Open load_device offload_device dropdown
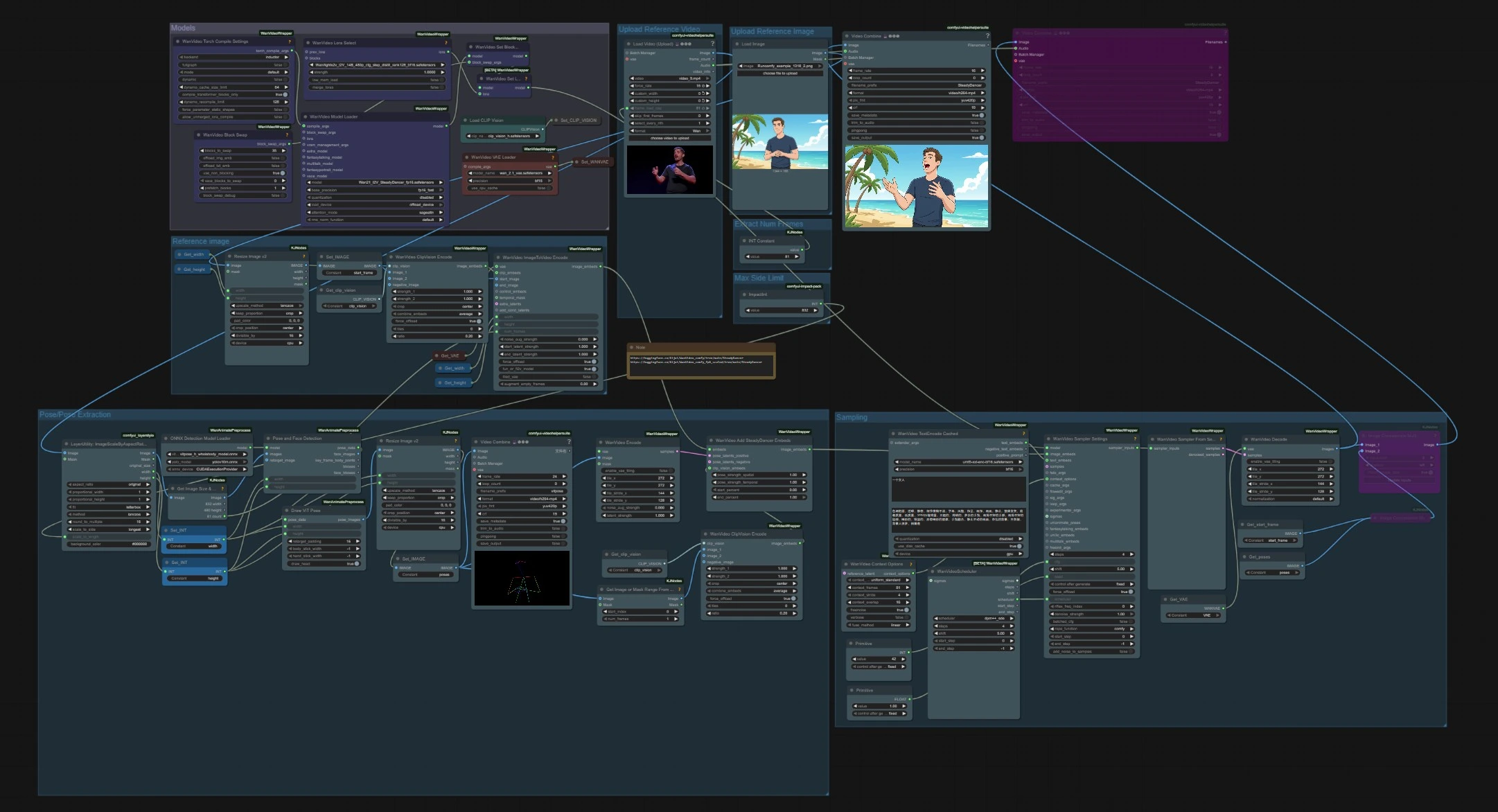1498x812 pixels. coord(375,205)
